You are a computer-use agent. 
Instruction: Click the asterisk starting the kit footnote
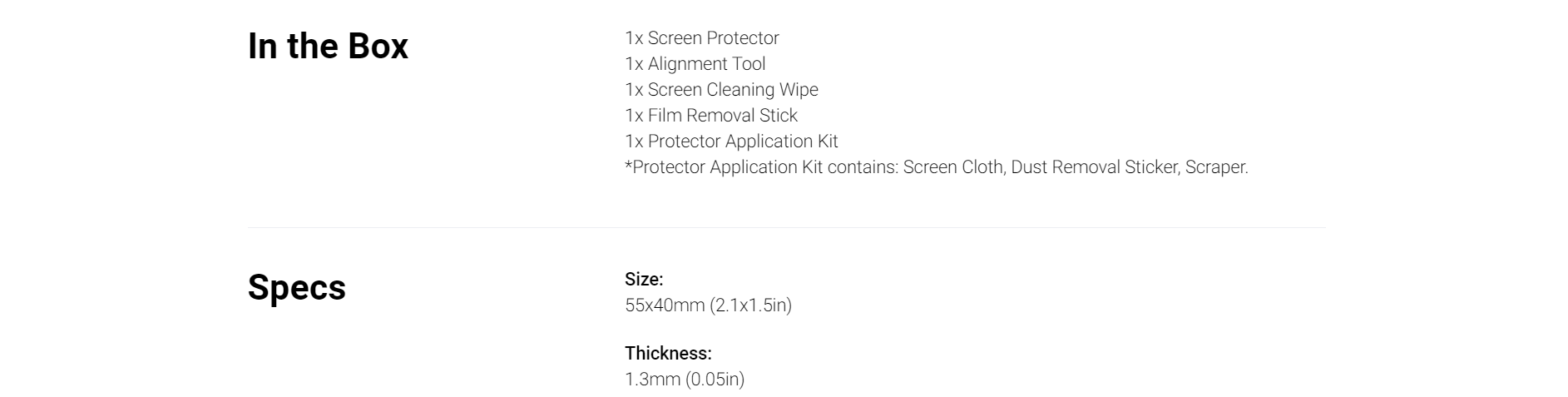[x=628, y=166]
